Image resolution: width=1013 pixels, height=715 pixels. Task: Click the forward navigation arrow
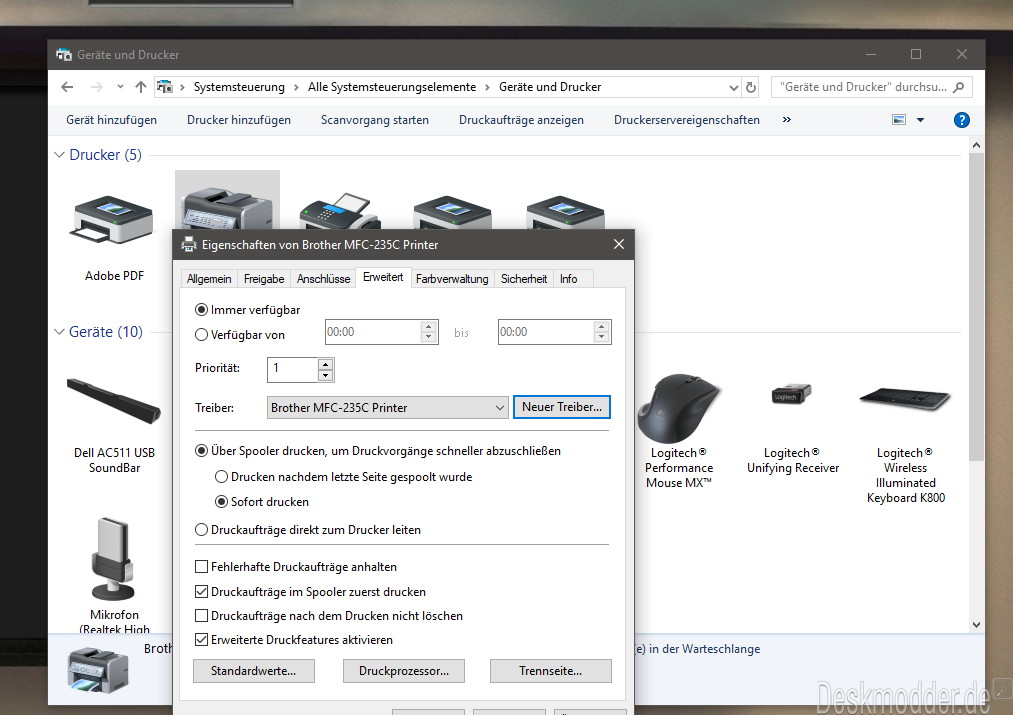pos(97,87)
